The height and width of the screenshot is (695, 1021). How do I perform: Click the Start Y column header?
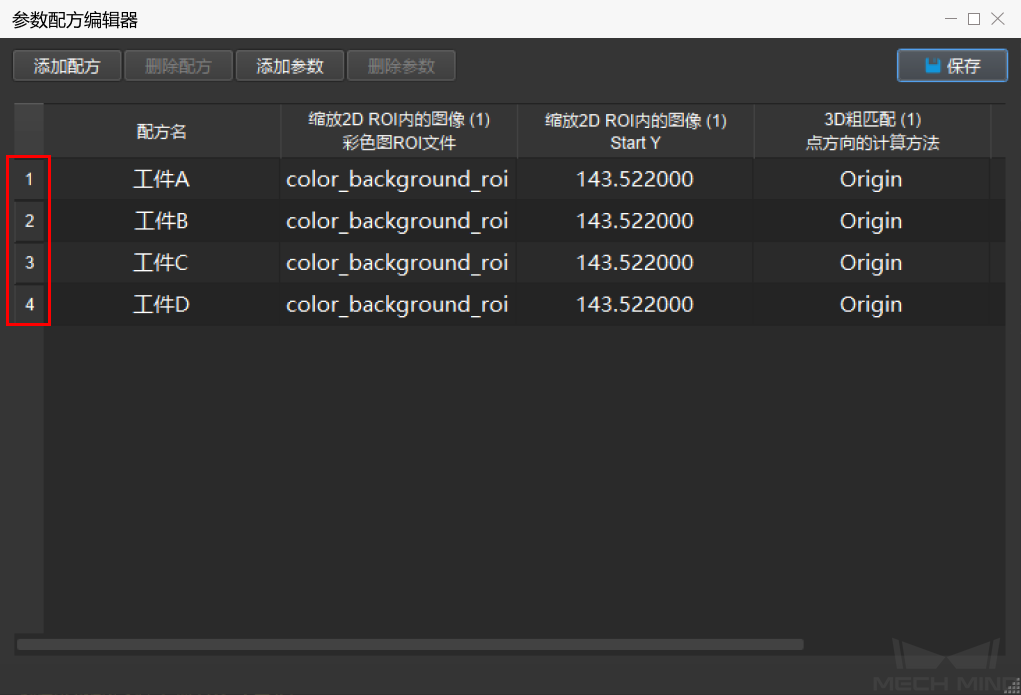click(x=635, y=132)
